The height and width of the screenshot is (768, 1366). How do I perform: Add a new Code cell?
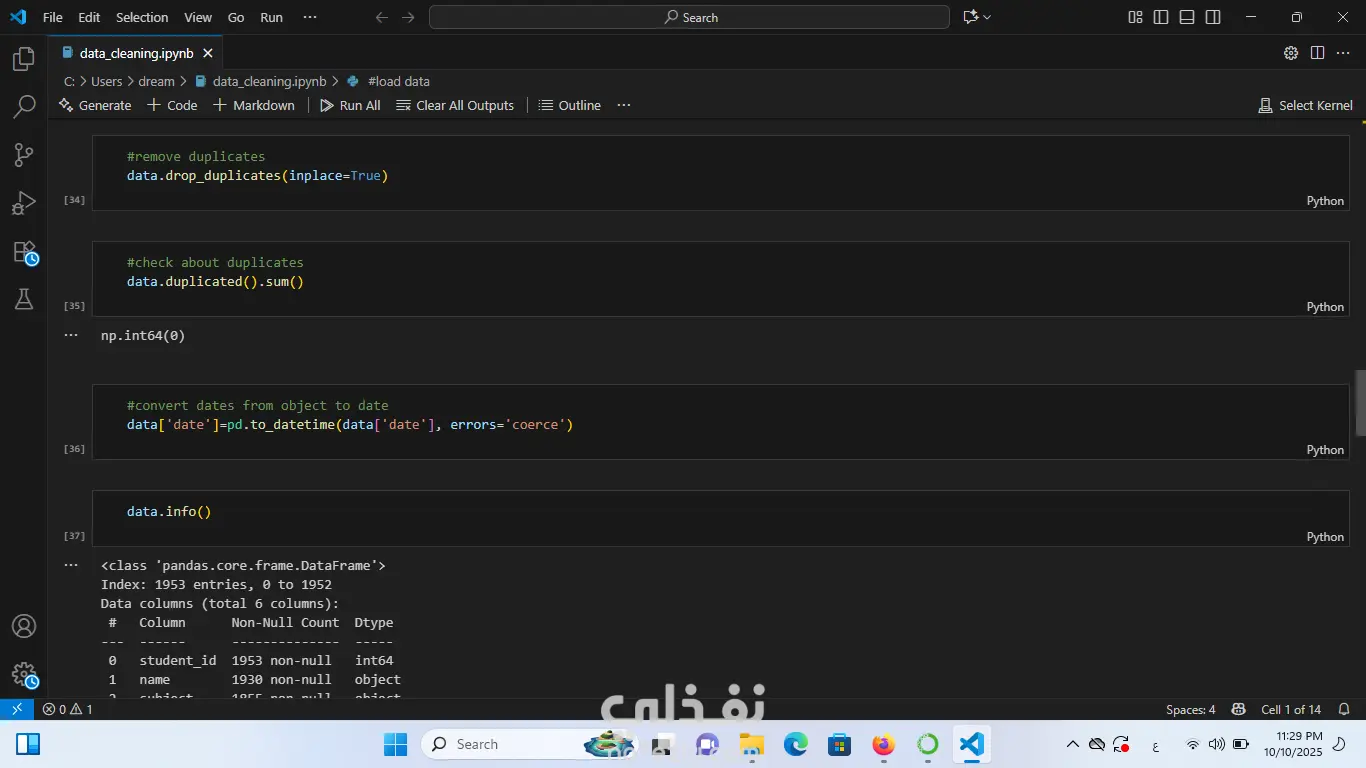pyautogui.click(x=172, y=105)
